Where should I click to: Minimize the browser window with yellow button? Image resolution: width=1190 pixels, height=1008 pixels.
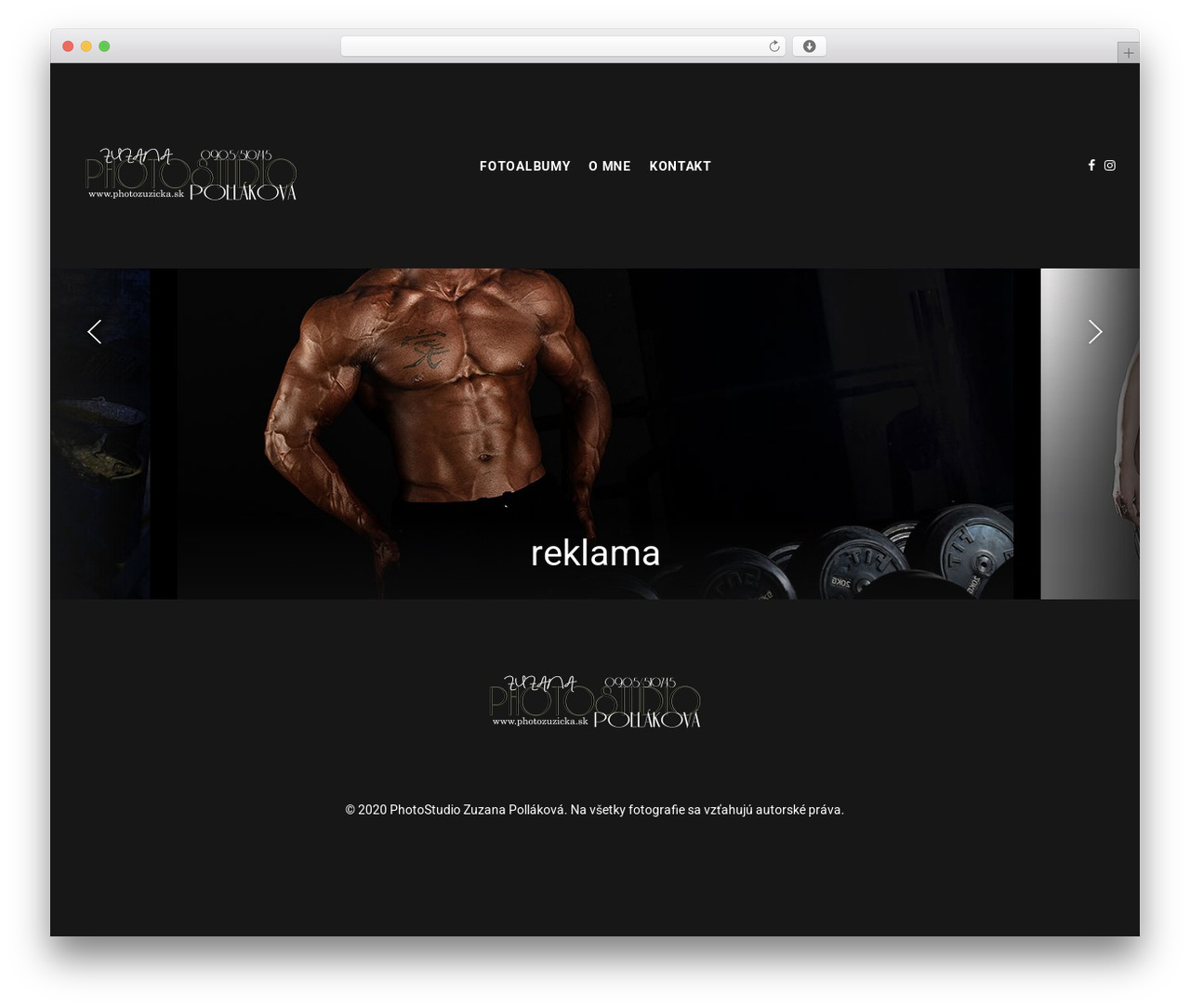click(86, 46)
